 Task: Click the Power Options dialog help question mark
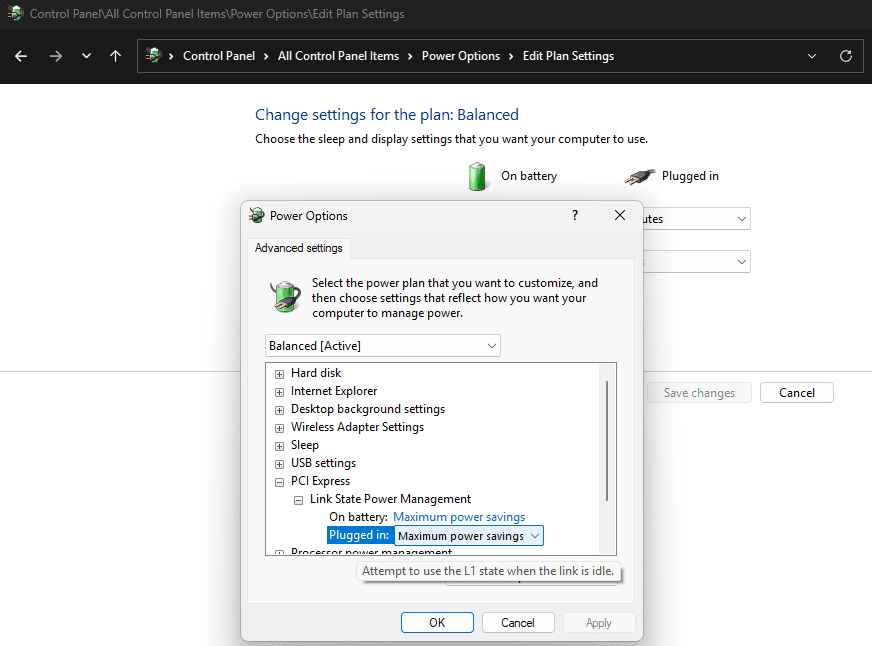coord(575,215)
